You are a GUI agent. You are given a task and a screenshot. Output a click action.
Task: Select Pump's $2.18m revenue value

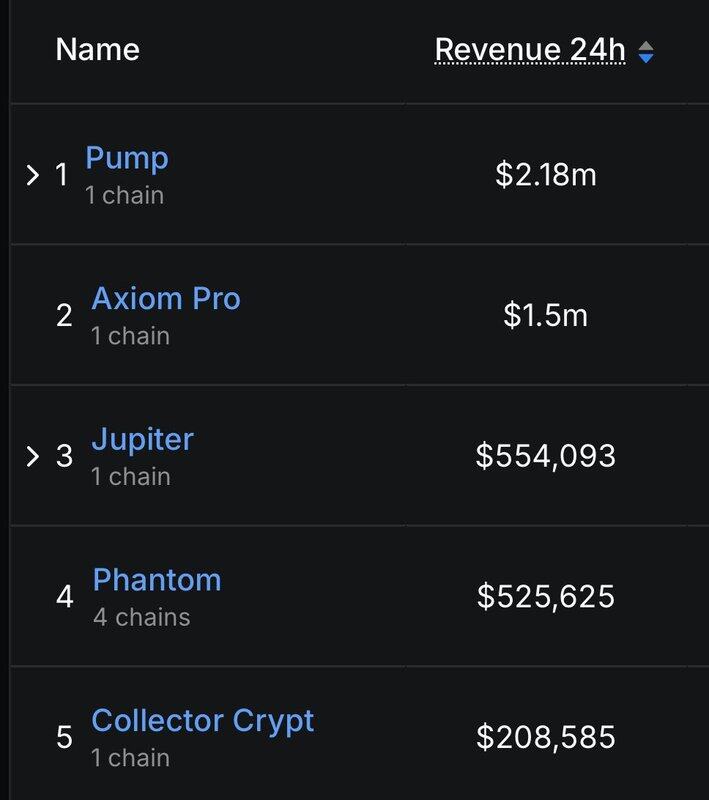coord(546,174)
